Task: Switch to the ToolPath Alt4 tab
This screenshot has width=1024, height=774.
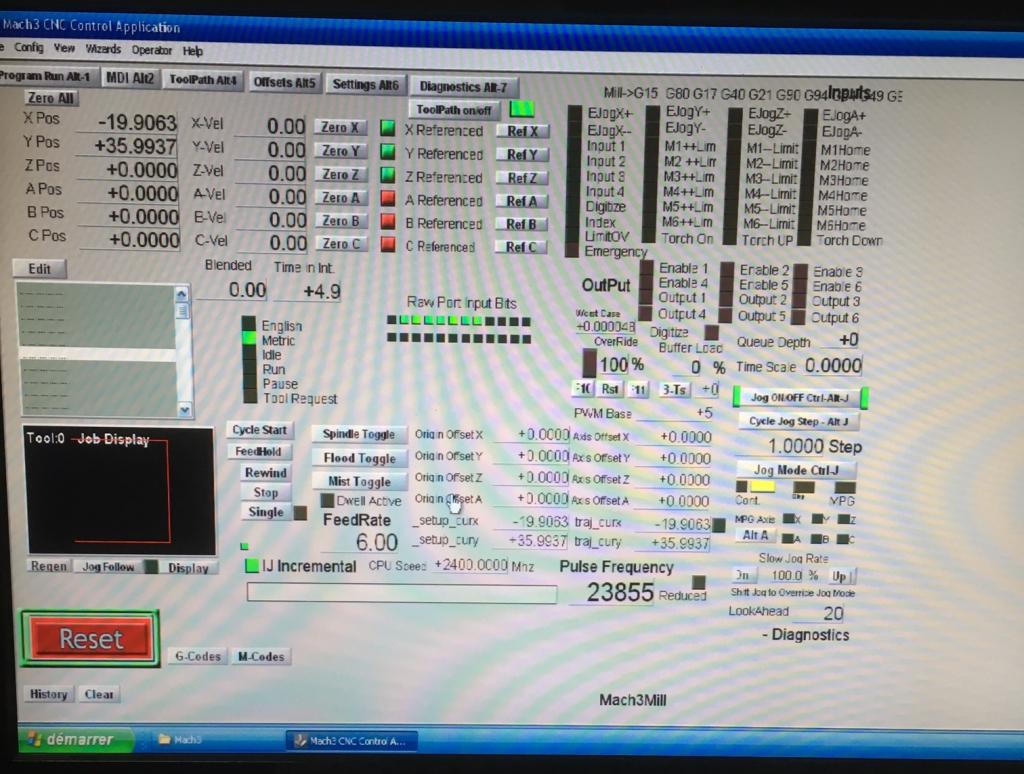Action: pos(202,80)
